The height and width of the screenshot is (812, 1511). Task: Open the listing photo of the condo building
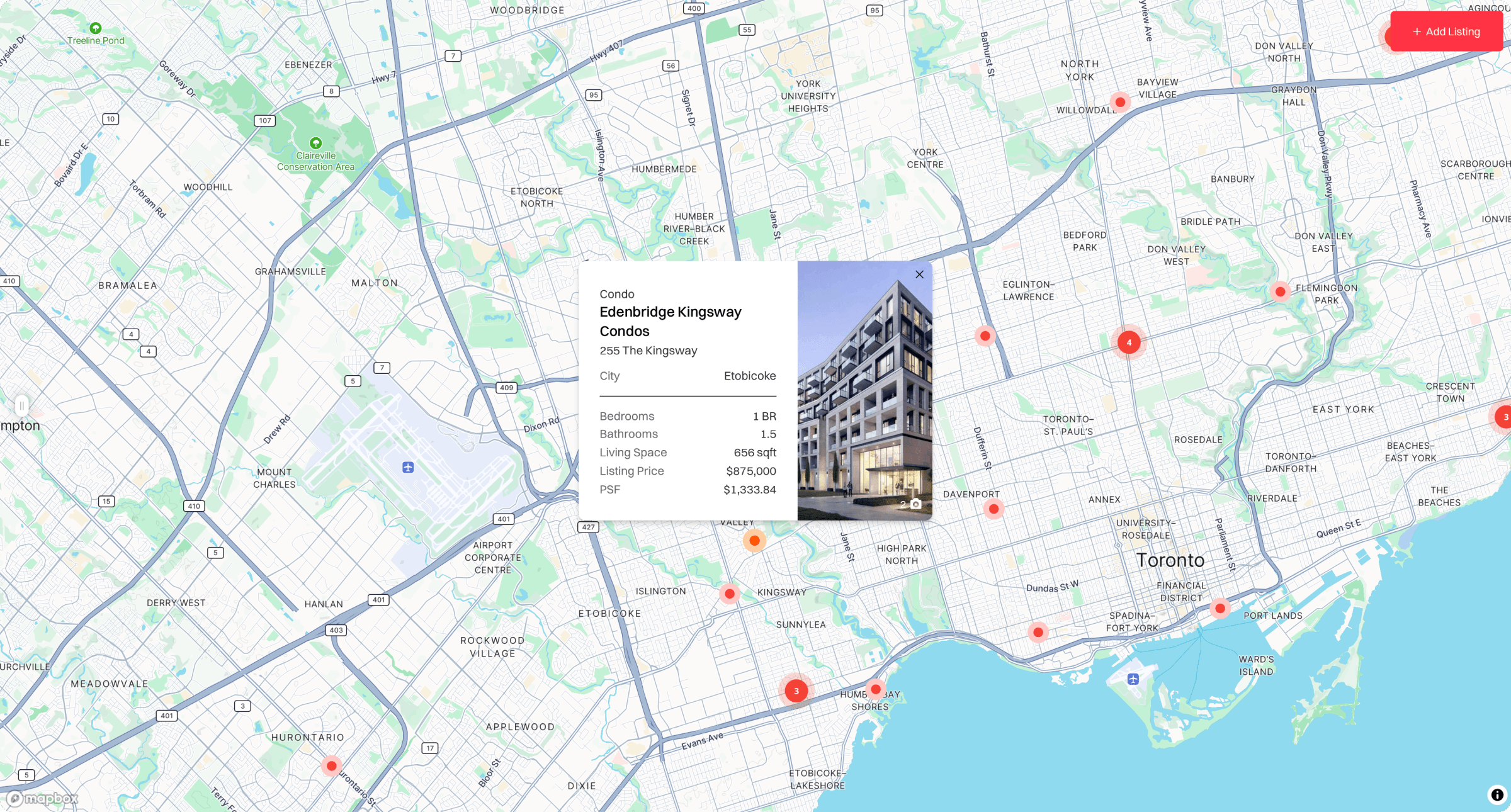[x=864, y=390]
